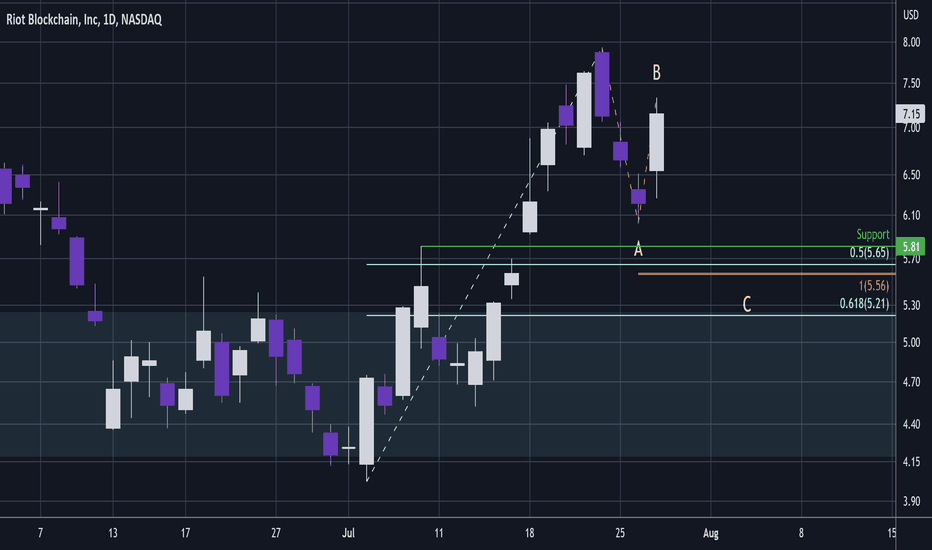
Task: Select the 4.15 price axis label
Action: coord(911,461)
